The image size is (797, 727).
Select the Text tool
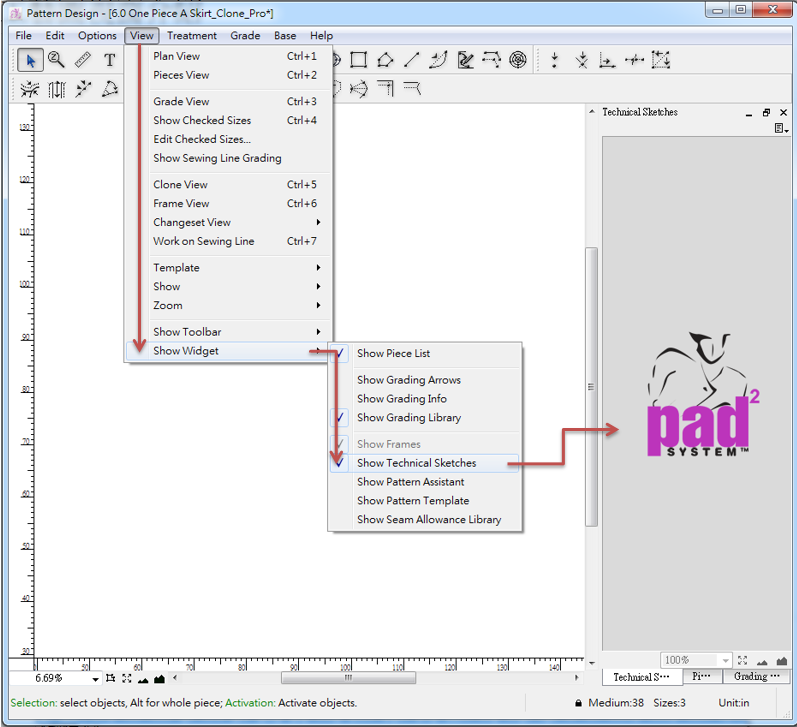click(109, 60)
